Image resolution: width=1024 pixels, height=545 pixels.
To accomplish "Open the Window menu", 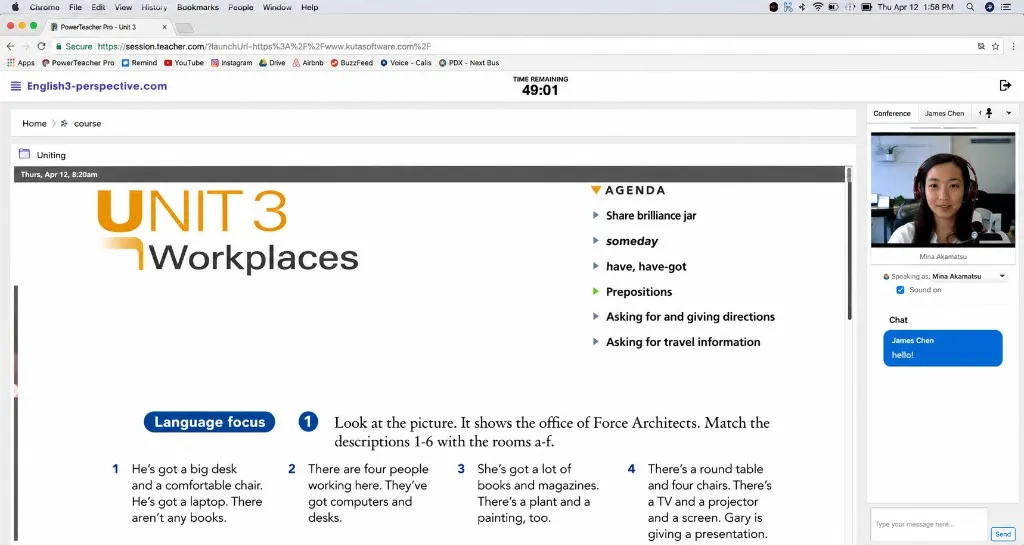I will 277,7.
